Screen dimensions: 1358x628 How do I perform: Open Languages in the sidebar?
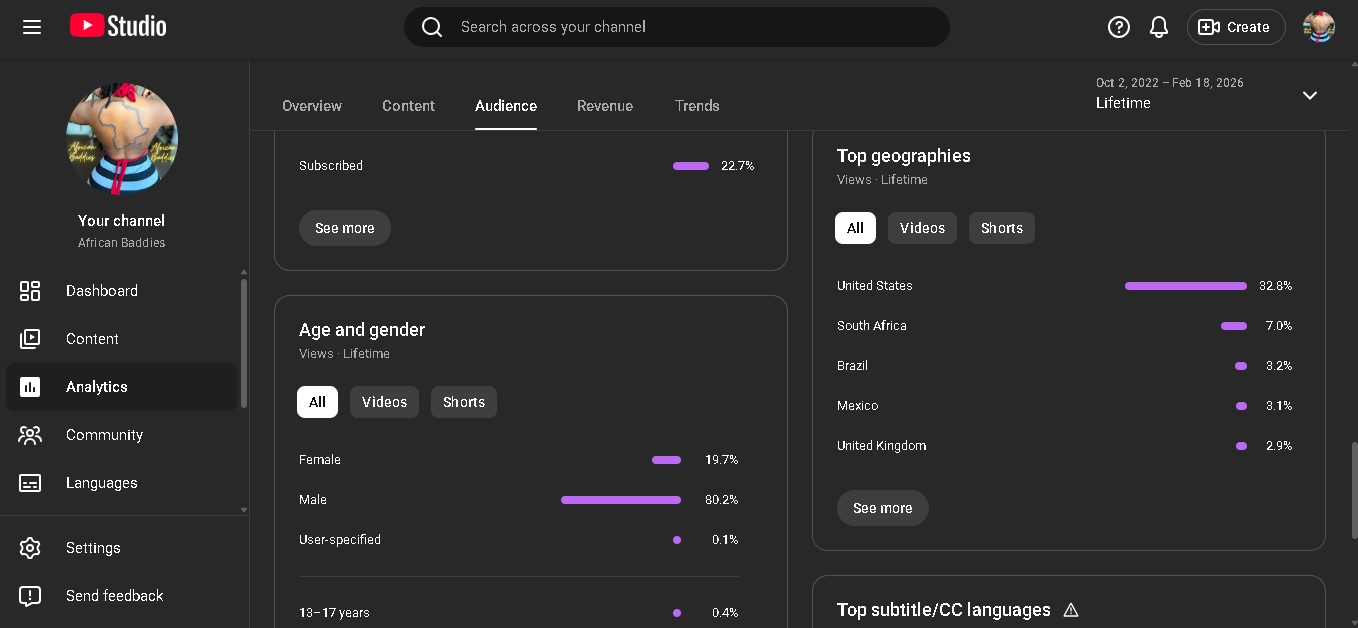click(121, 483)
